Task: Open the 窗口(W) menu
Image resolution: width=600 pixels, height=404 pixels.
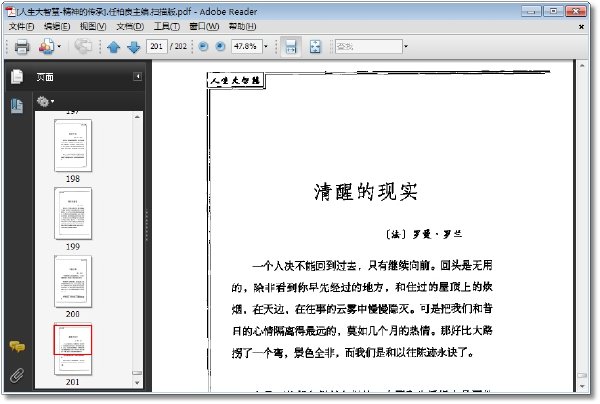Action: click(x=204, y=26)
